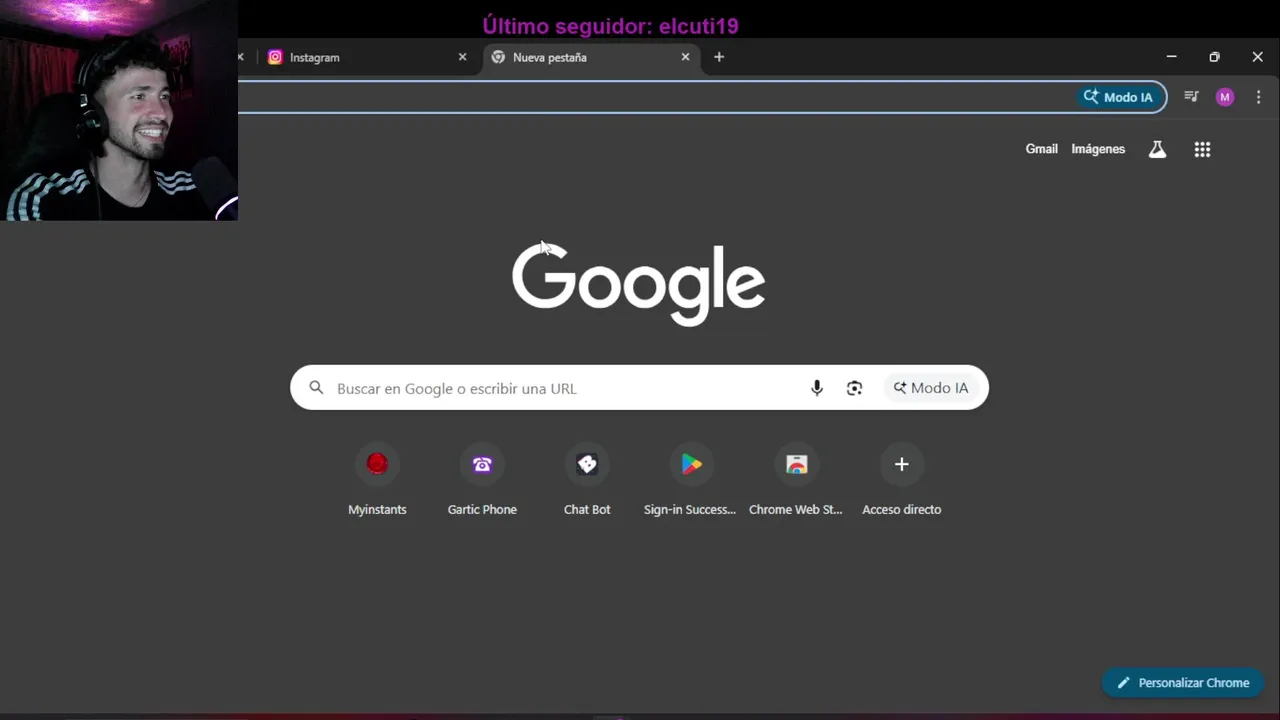Viewport: 1280px width, 720px height.
Task: Close the Nueva pestaña tab
Action: 685,57
